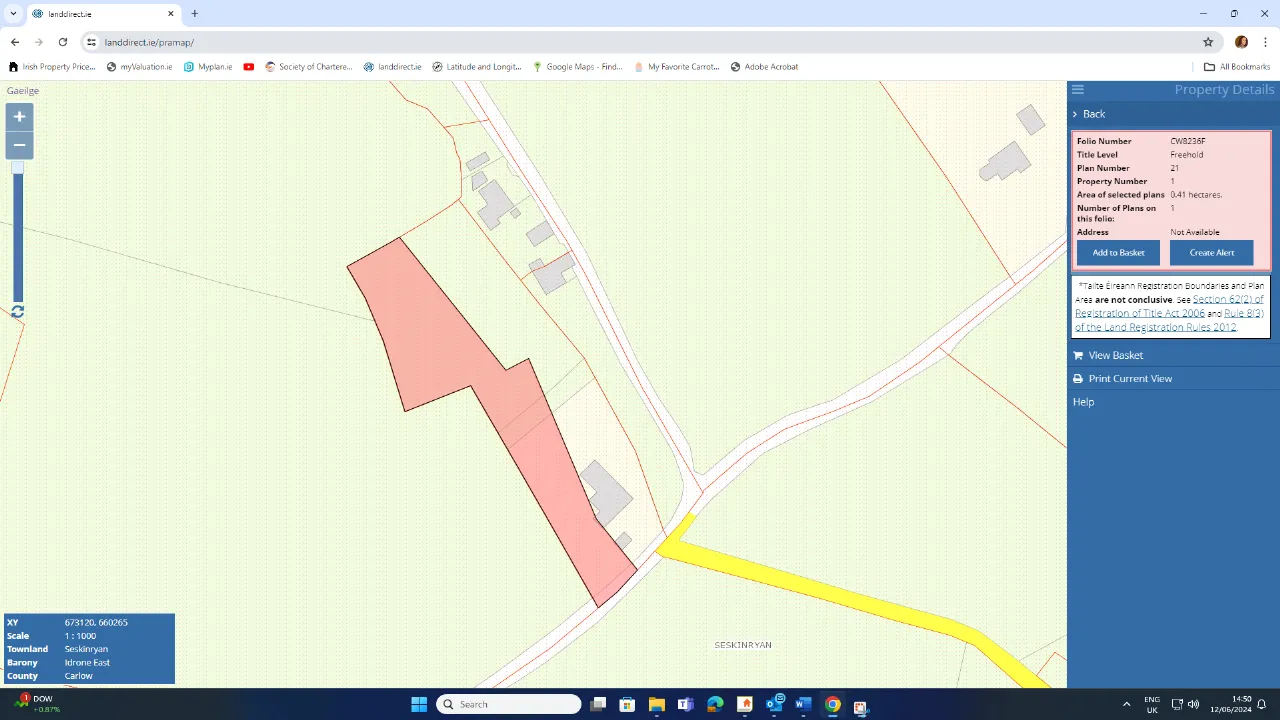This screenshot has height=720, width=1280.
Task: Click the View Basket shopping cart icon
Action: pos(1077,355)
